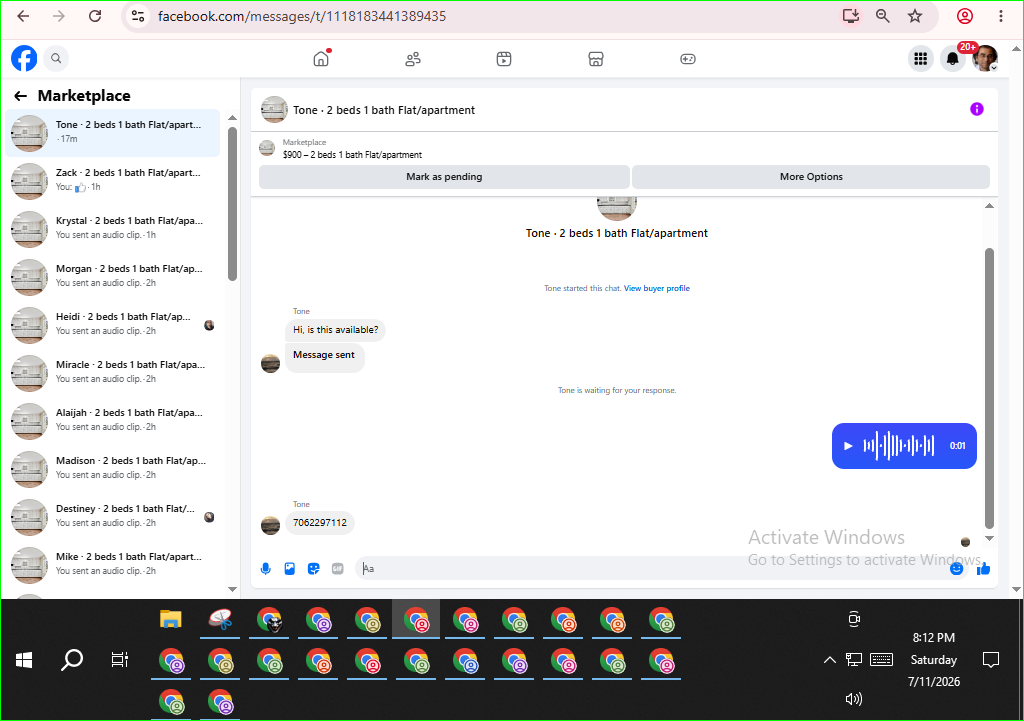Open View buyer profile link
This screenshot has width=1024, height=721.
click(656, 288)
